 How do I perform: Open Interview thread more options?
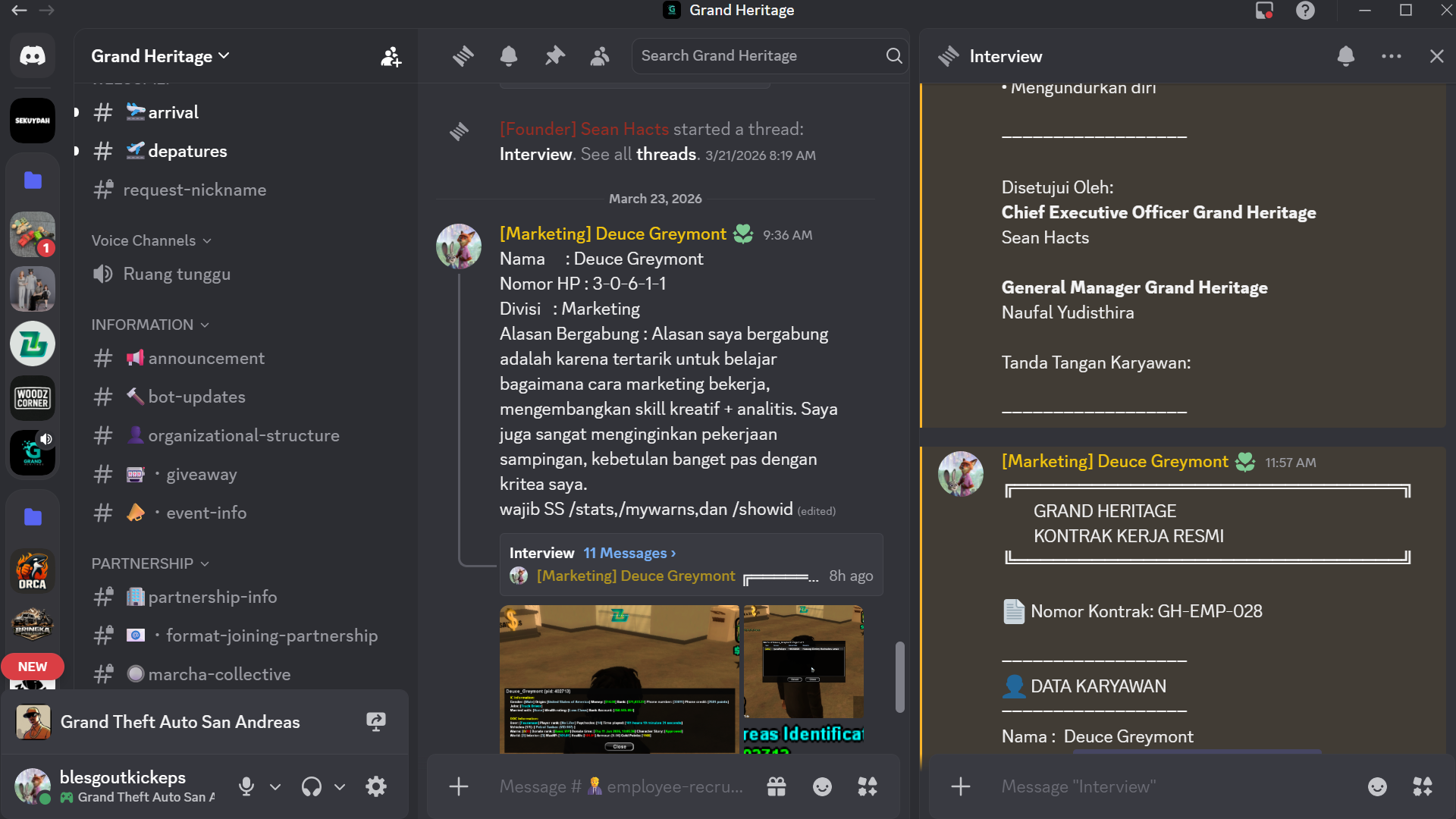pyautogui.click(x=1392, y=56)
